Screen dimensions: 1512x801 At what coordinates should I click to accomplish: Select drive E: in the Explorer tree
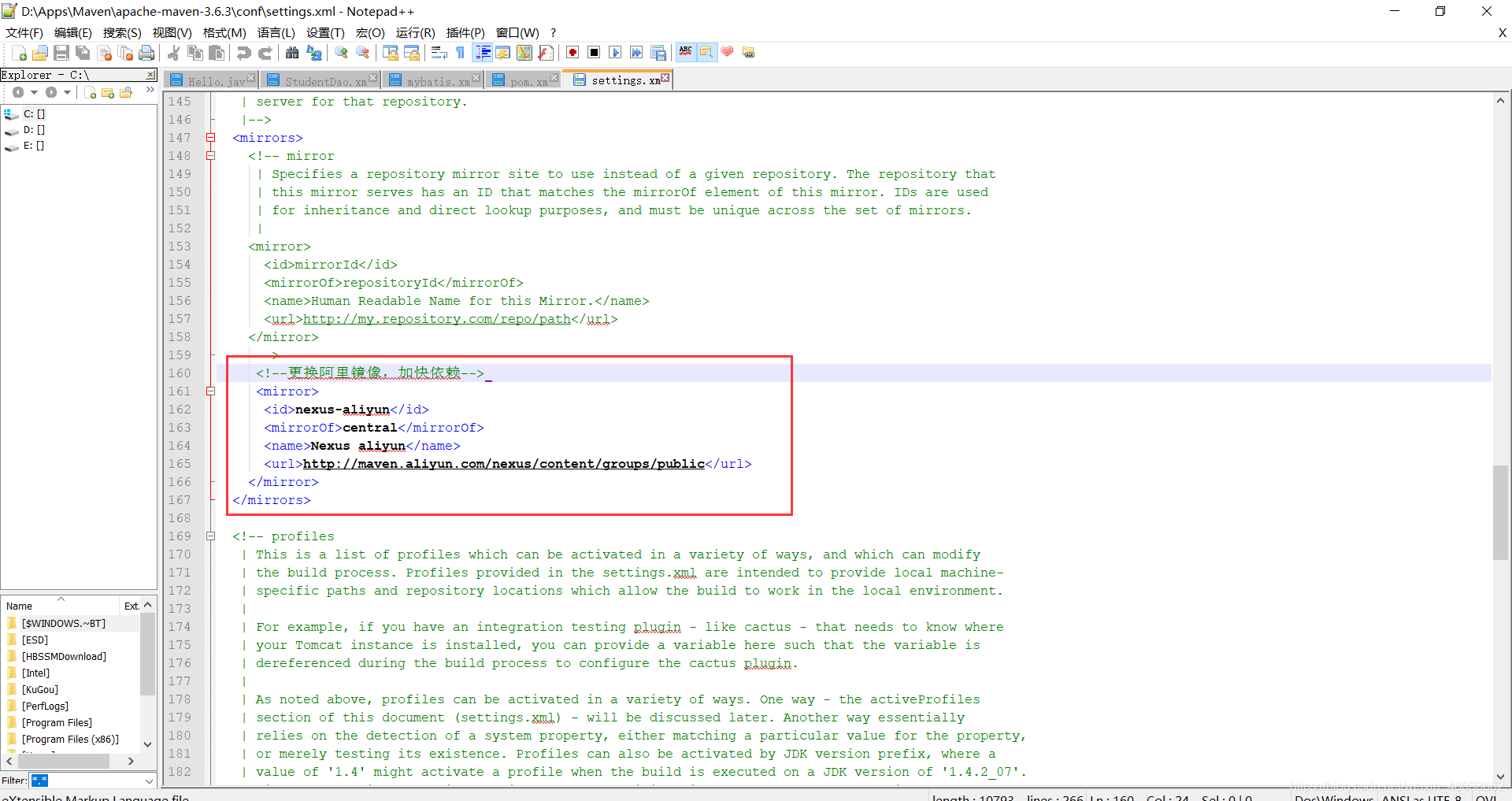(x=34, y=145)
